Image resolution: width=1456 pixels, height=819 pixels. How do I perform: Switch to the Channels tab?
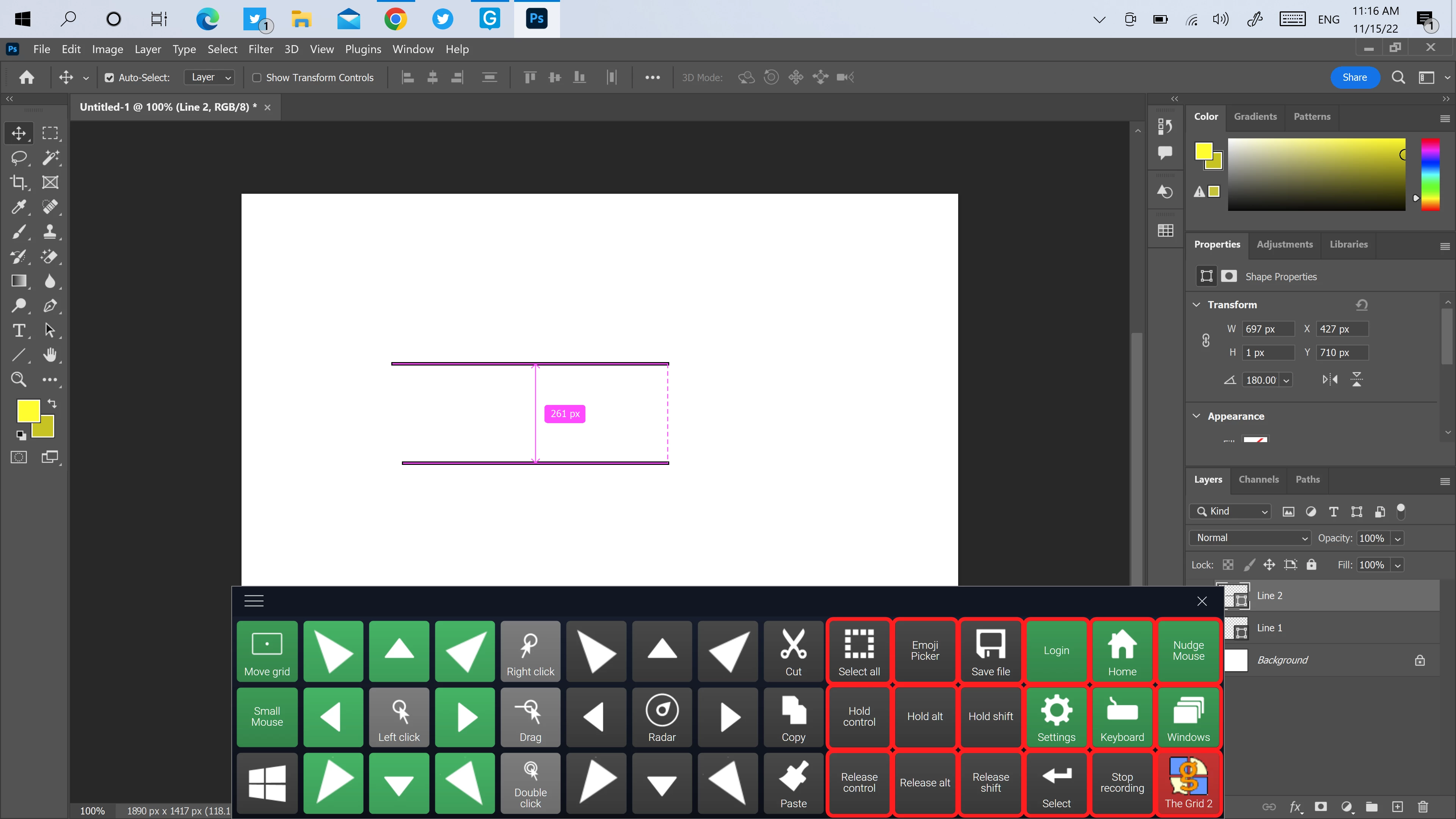click(1258, 479)
